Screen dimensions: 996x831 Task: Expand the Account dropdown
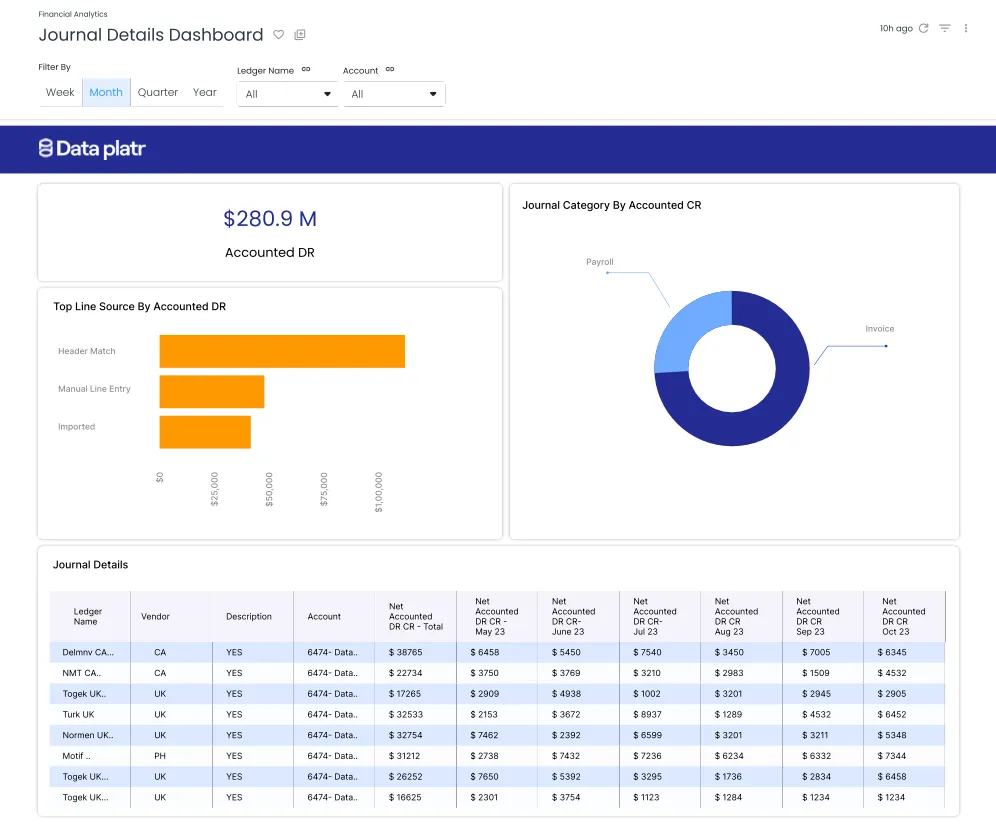click(x=394, y=94)
